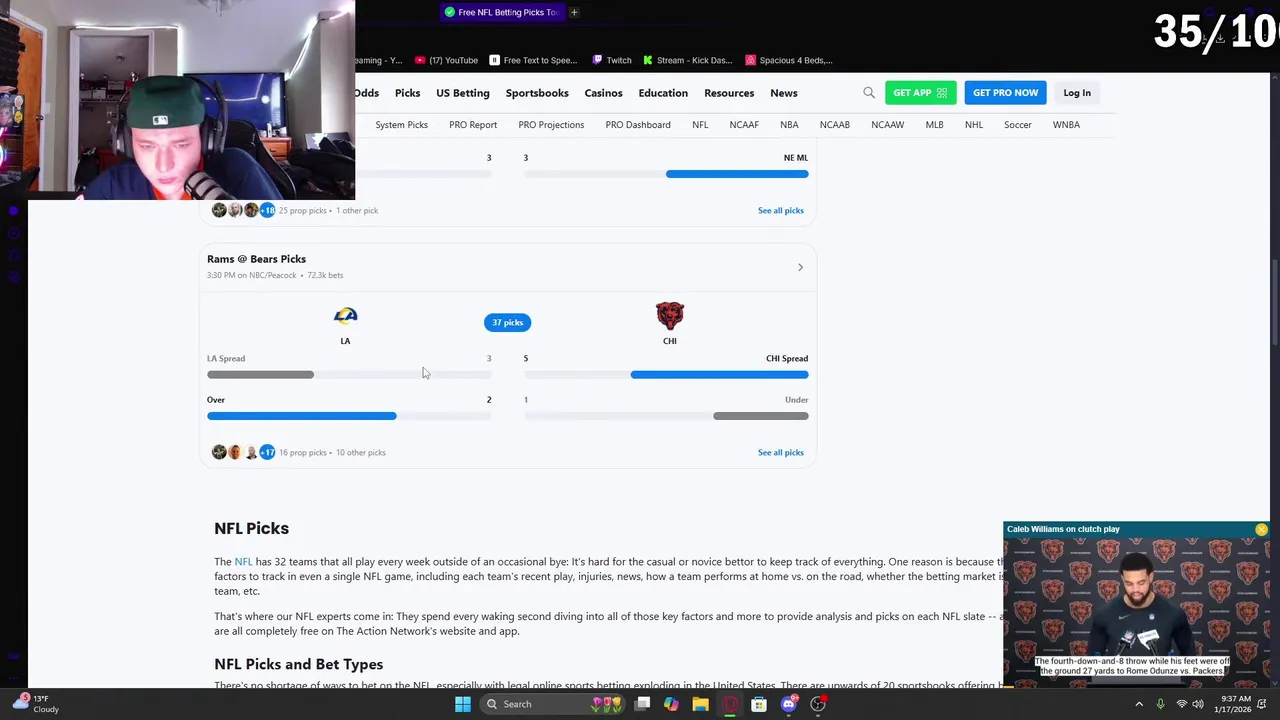This screenshot has width=1280, height=720.
Task: Open OBS Studio from the taskbar
Action: (818, 704)
